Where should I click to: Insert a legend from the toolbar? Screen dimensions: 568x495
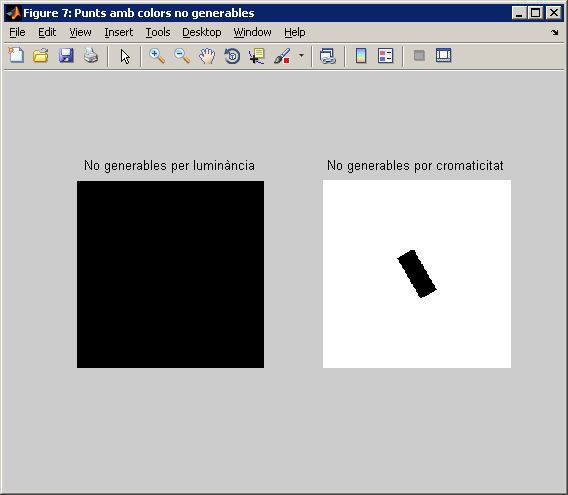(x=385, y=56)
